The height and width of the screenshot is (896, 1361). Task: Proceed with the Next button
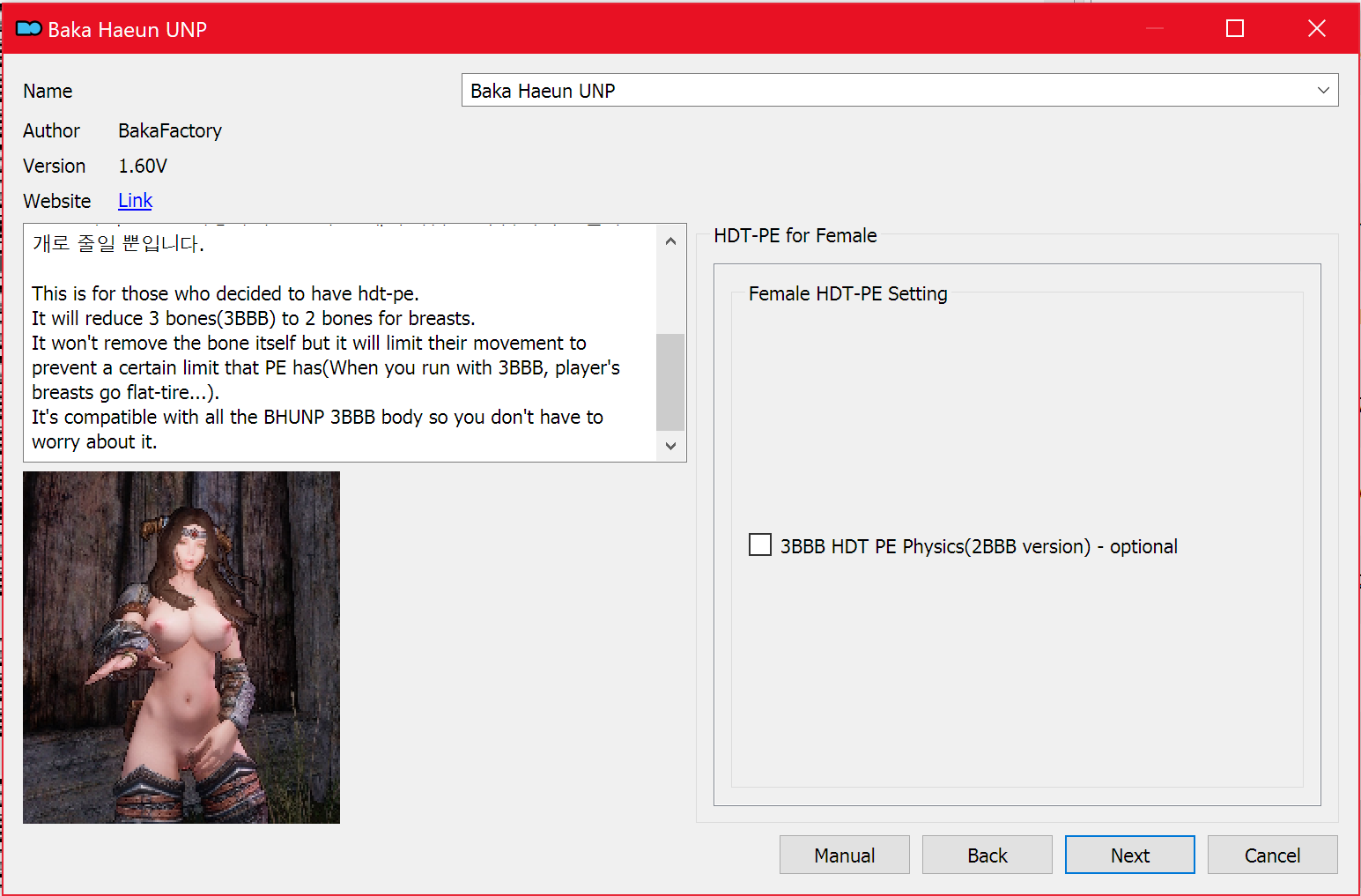click(x=1129, y=855)
